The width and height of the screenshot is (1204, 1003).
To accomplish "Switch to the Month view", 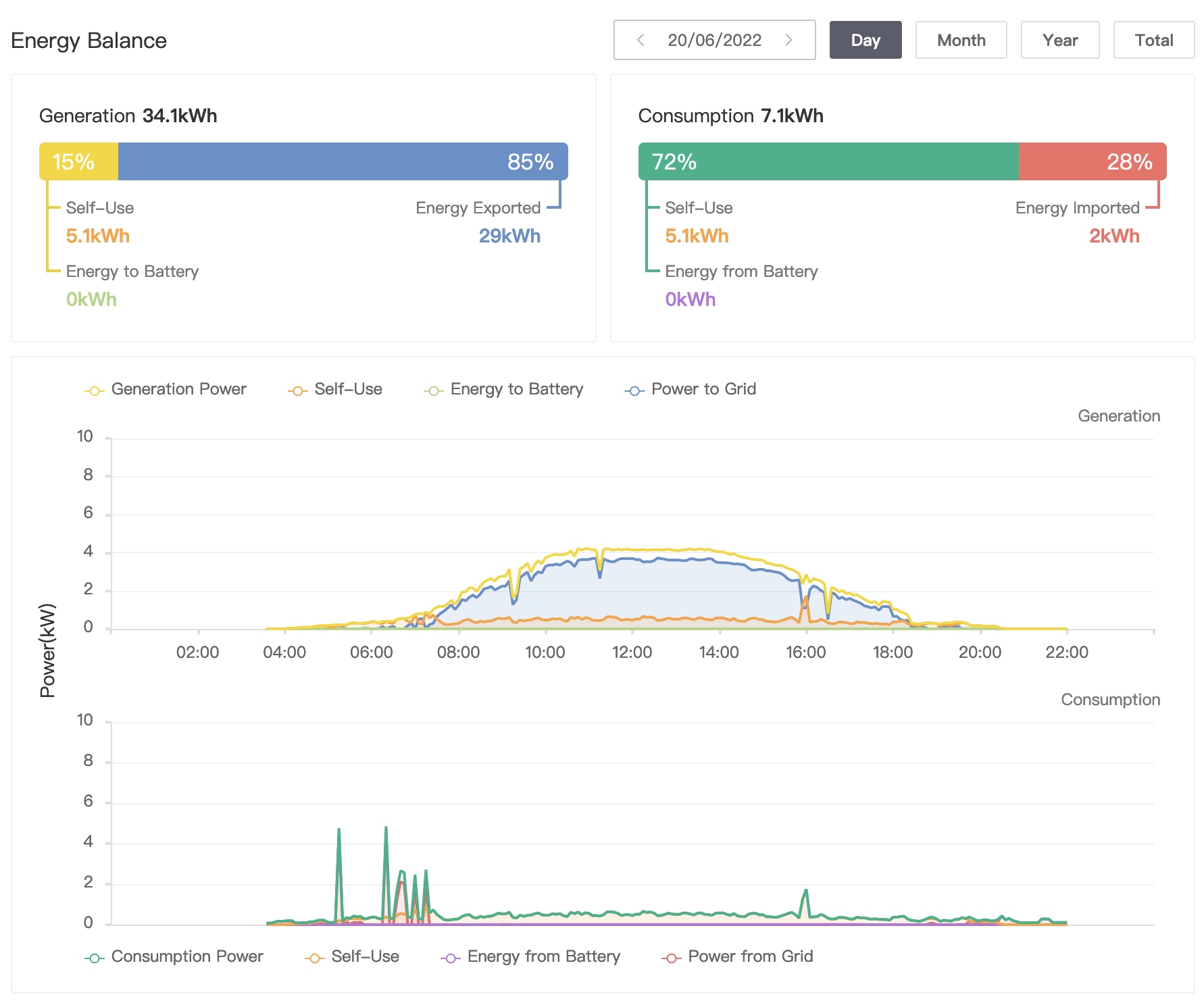I will [x=961, y=40].
